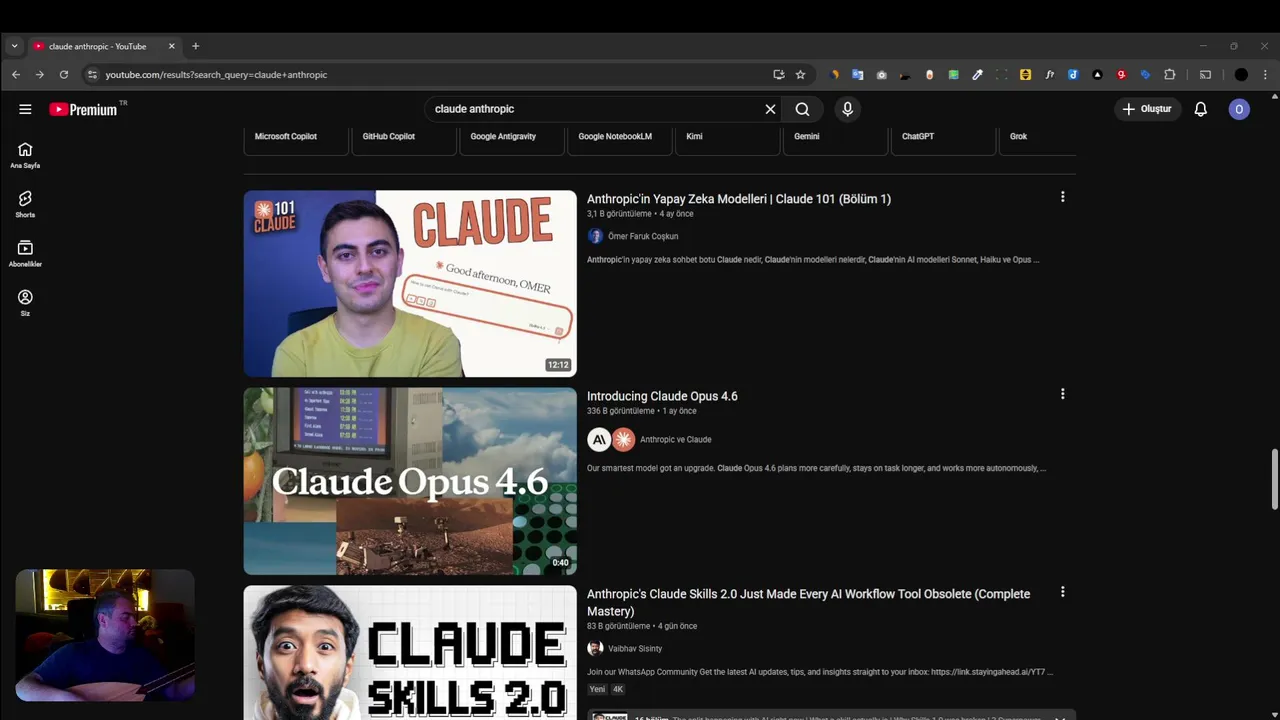Go to Ana Sayfa in the sidebar
The height and width of the screenshot is (720, 1280).
coord(25,155)
